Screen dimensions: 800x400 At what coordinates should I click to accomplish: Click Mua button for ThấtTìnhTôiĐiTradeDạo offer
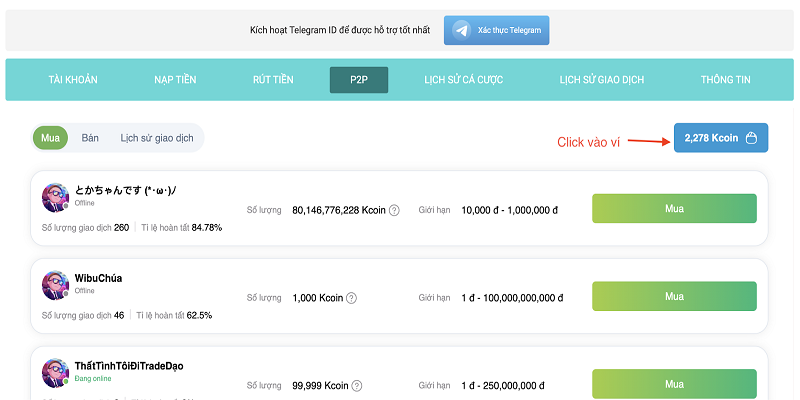click(x=674, y=384)
